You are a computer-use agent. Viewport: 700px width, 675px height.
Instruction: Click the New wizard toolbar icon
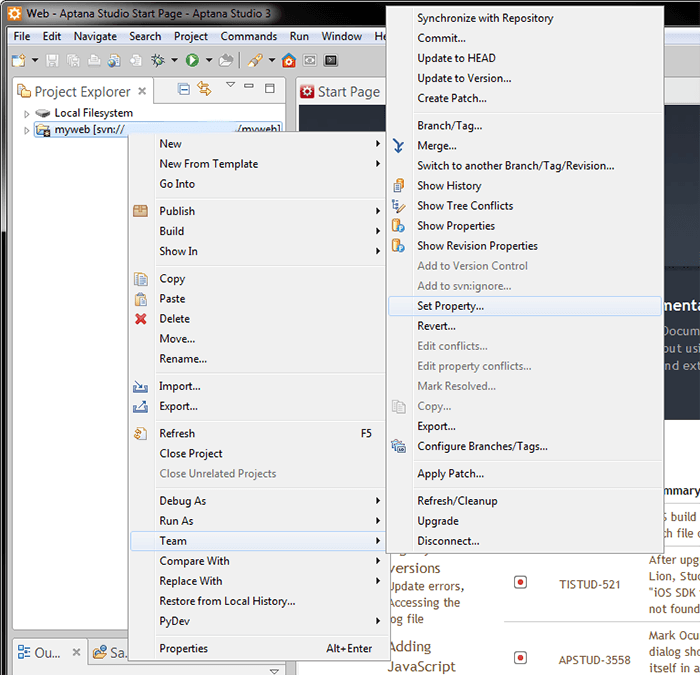[x=19, y=60]
